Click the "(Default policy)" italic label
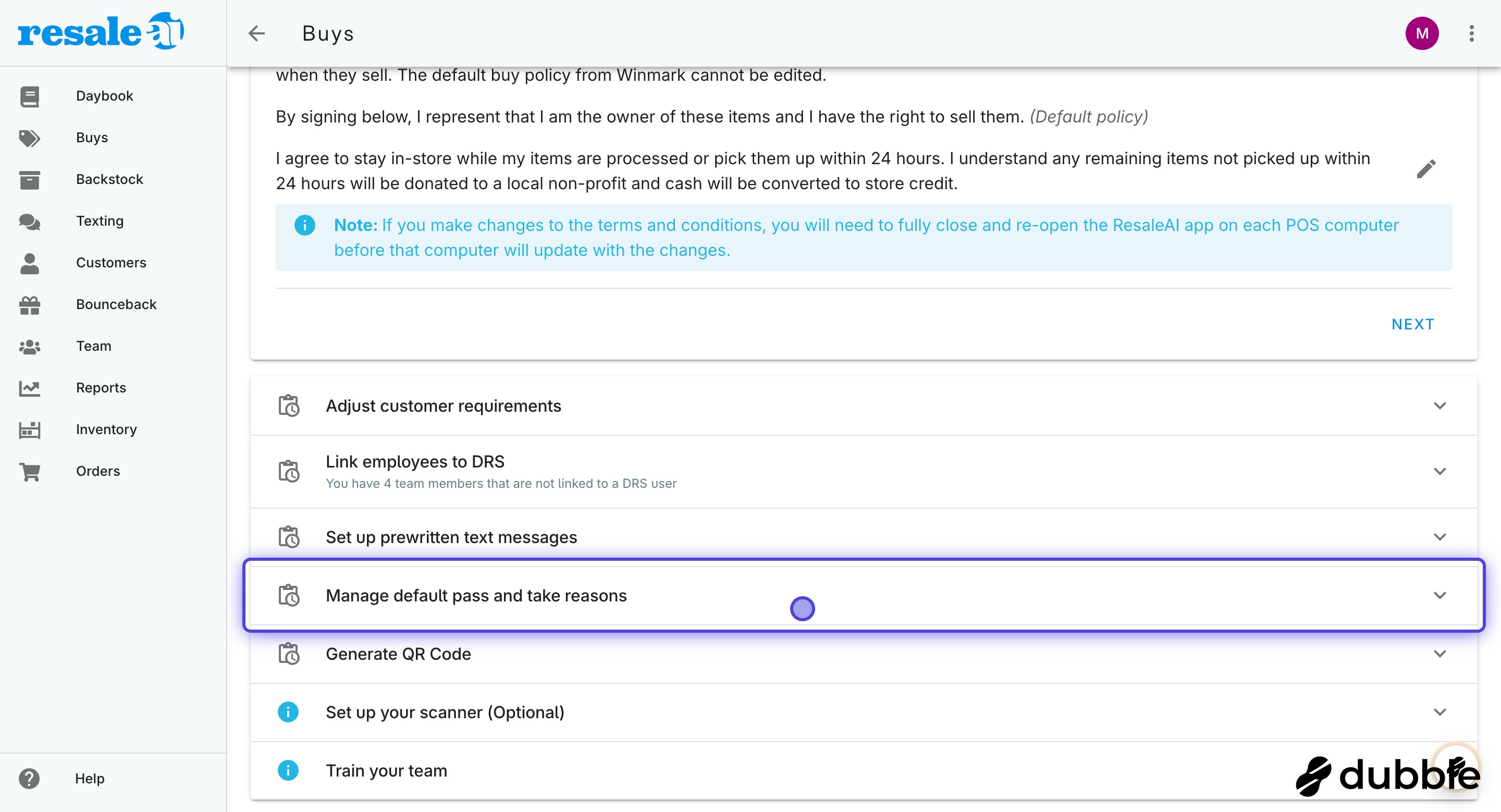 click(x=1089, y=117)
